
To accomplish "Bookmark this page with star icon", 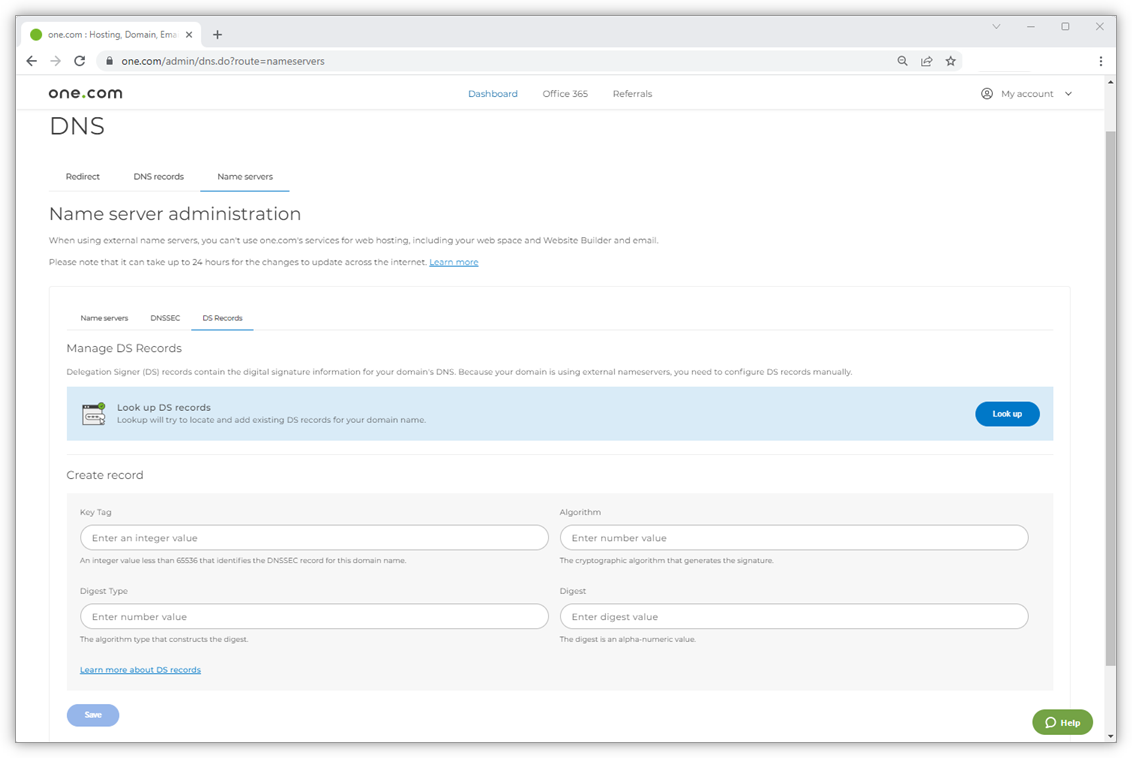I will pyautogui.click(x=951, y=61).
